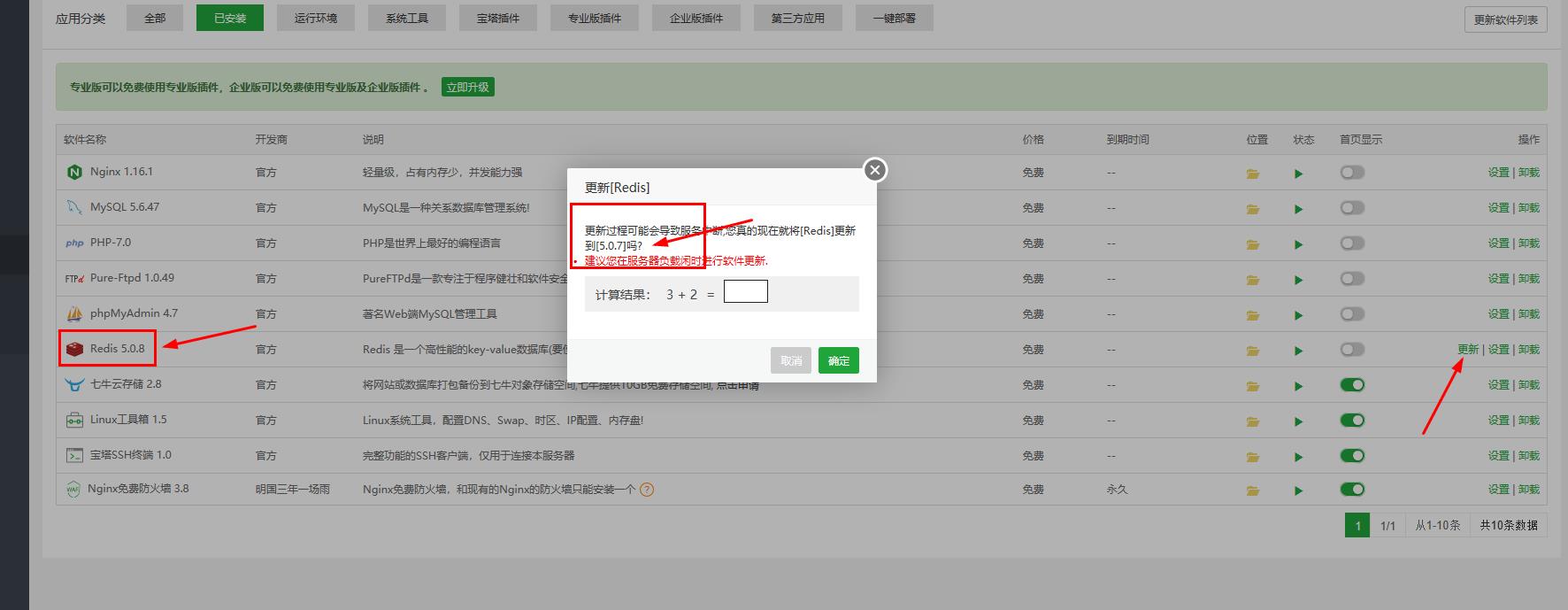
Task: Enable homepage display for Pure-Ftpd 1.0.49
Action: click(1352, 278)
